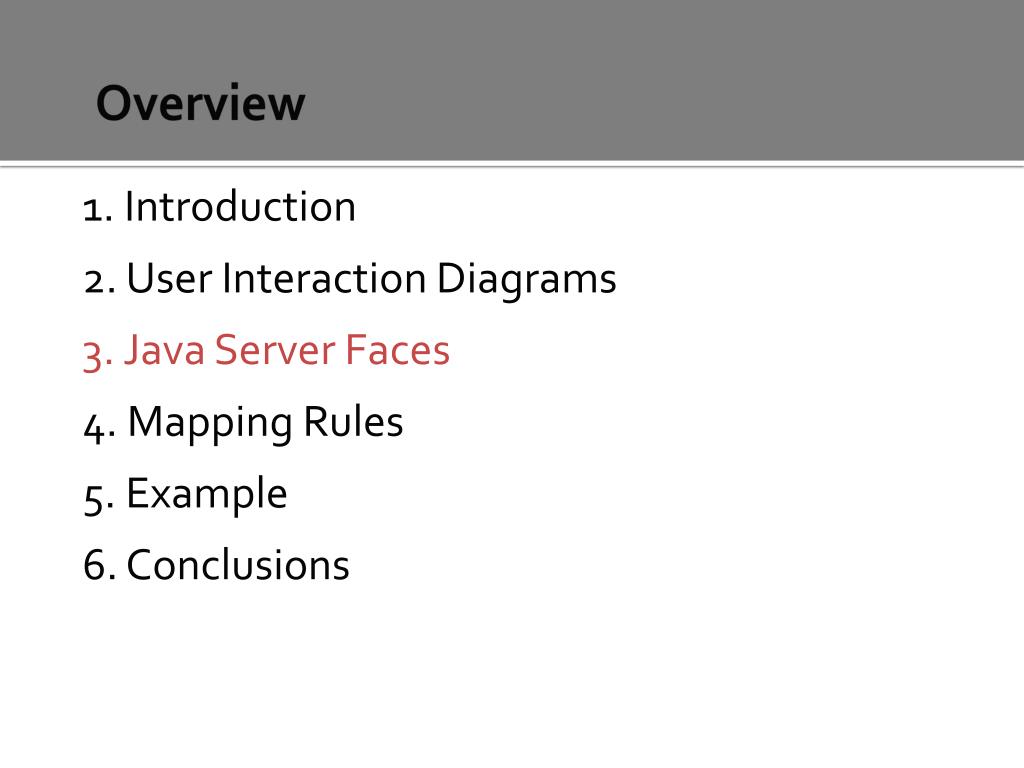1024x768 pixels.
Task: Click the number 6 list marker
Action: click(x=100, y=565)
